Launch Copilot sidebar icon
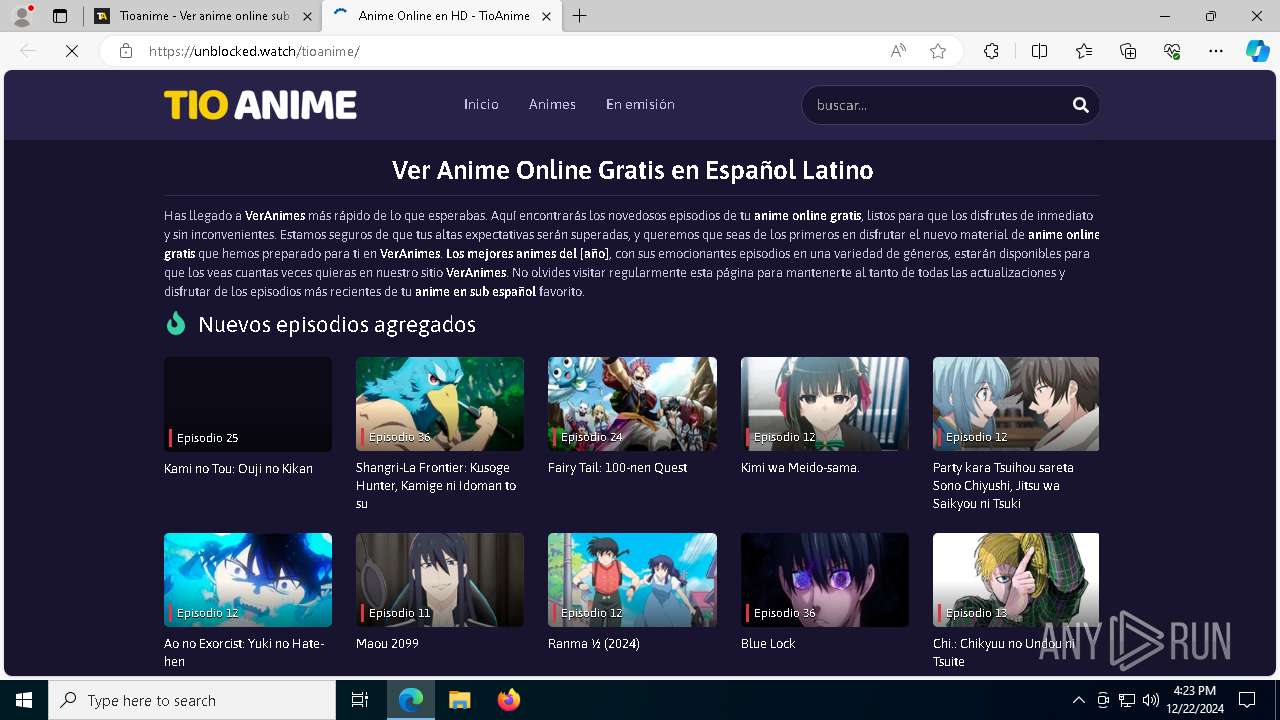 (1257, 51)
